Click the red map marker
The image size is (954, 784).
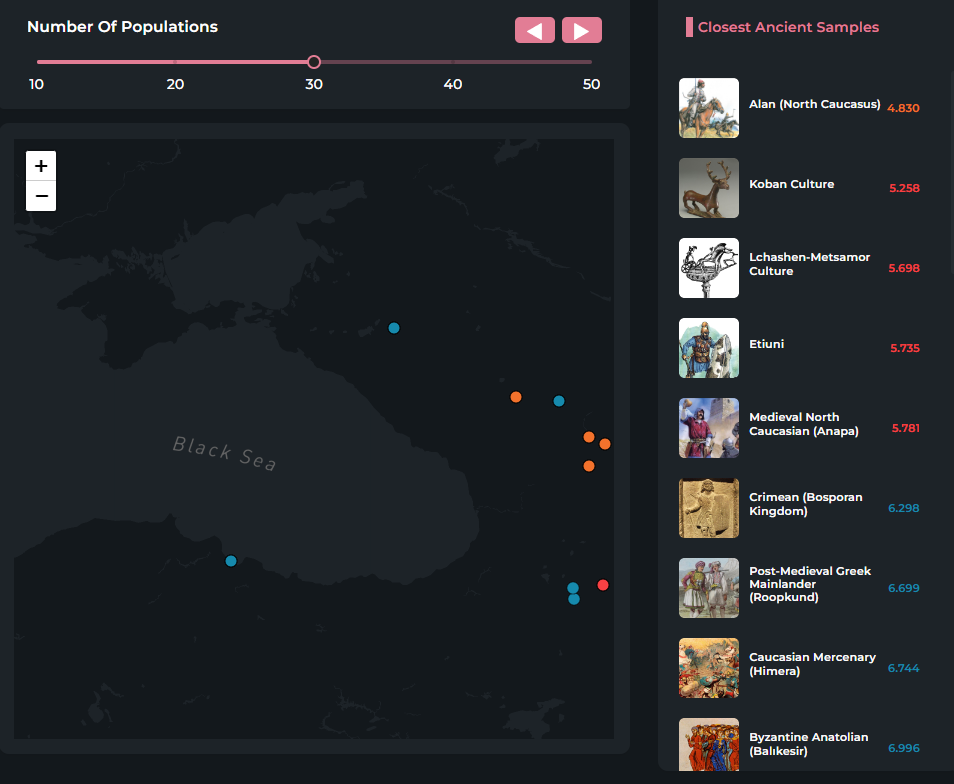click(603, 585)
